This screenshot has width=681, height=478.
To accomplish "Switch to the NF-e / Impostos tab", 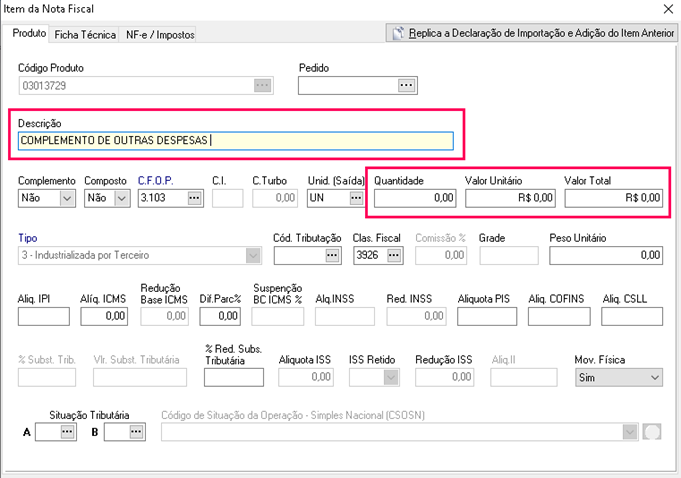I will click(160, 34).
